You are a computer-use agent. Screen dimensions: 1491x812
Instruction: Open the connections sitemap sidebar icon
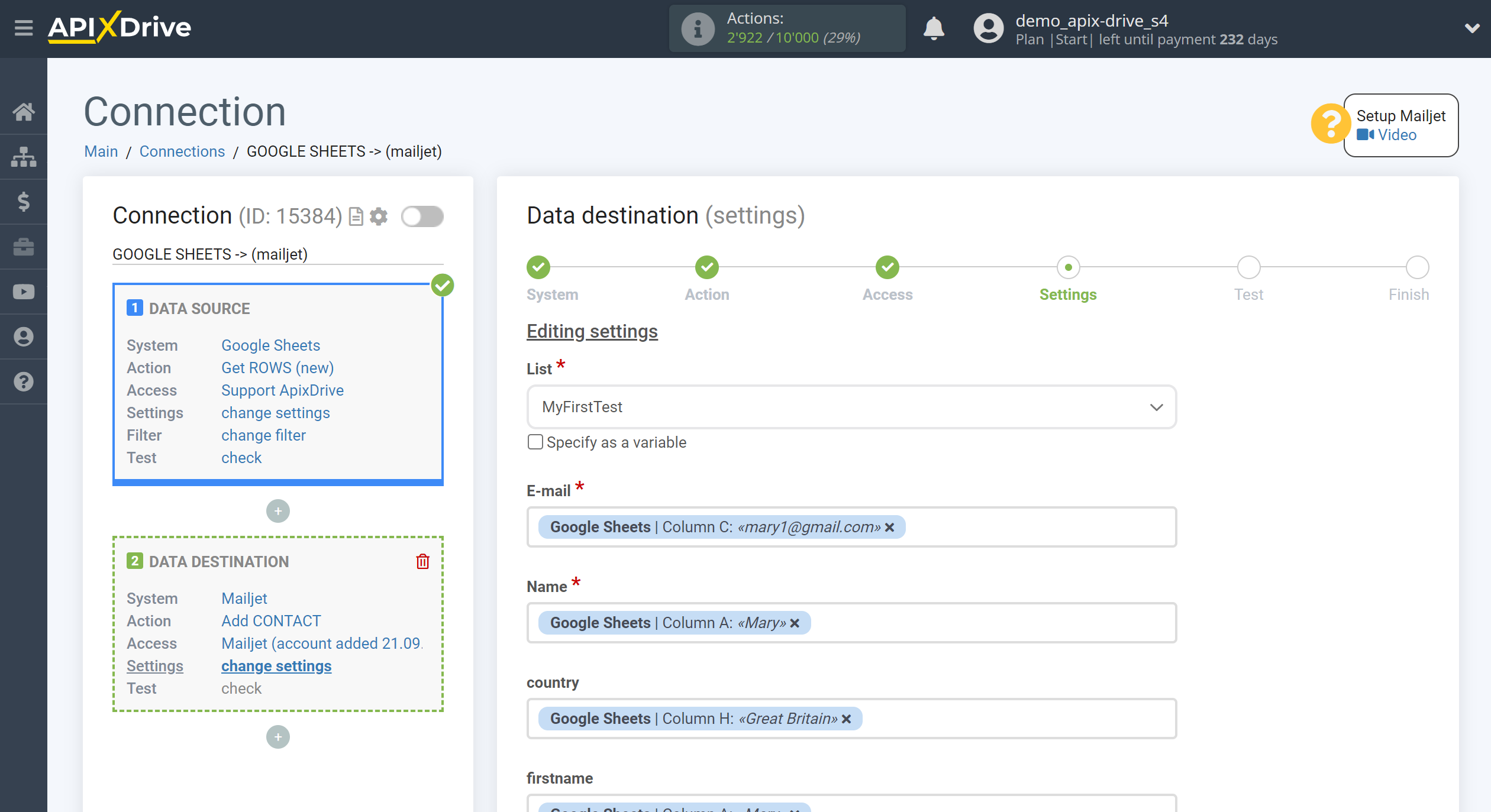click(x=24, y=157)
